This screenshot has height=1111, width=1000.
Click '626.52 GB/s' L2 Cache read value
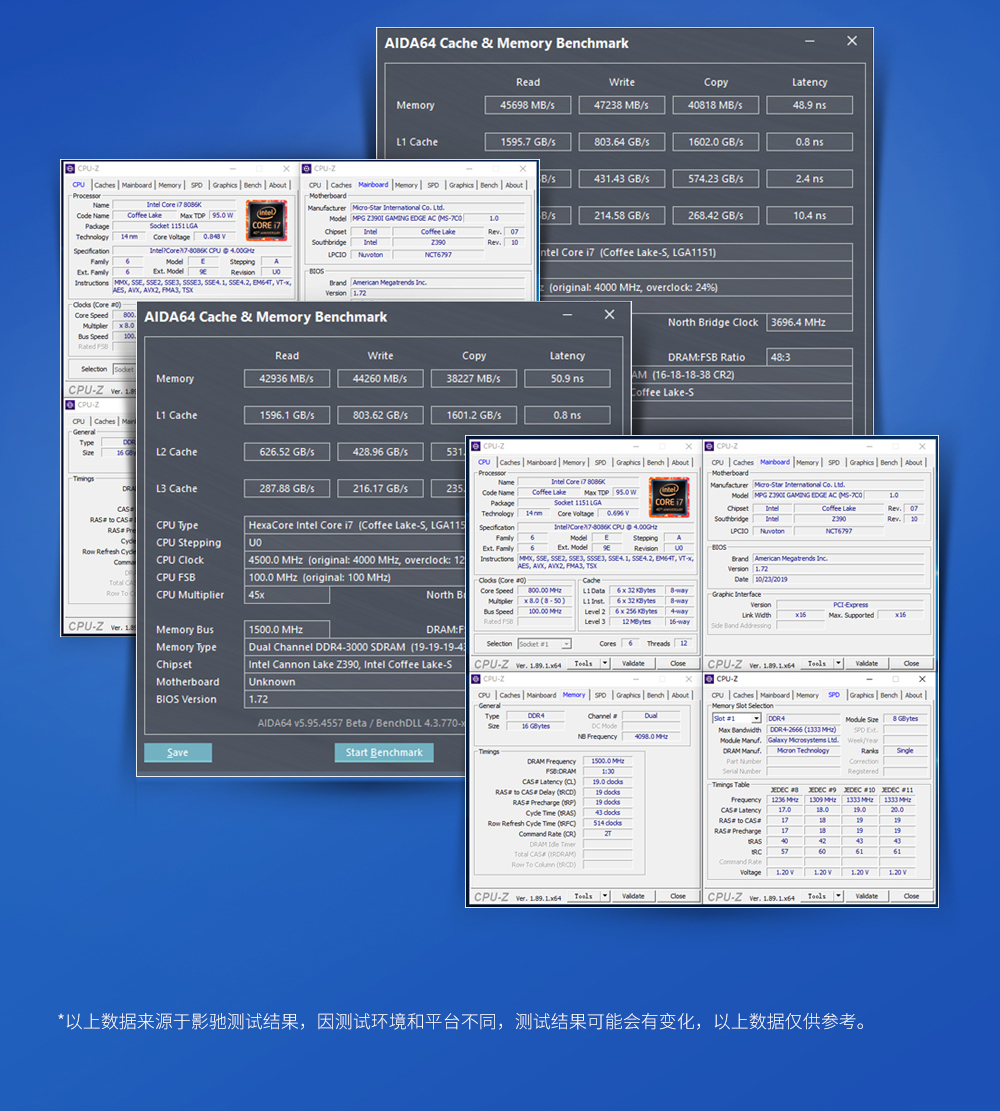coord(286,452)
